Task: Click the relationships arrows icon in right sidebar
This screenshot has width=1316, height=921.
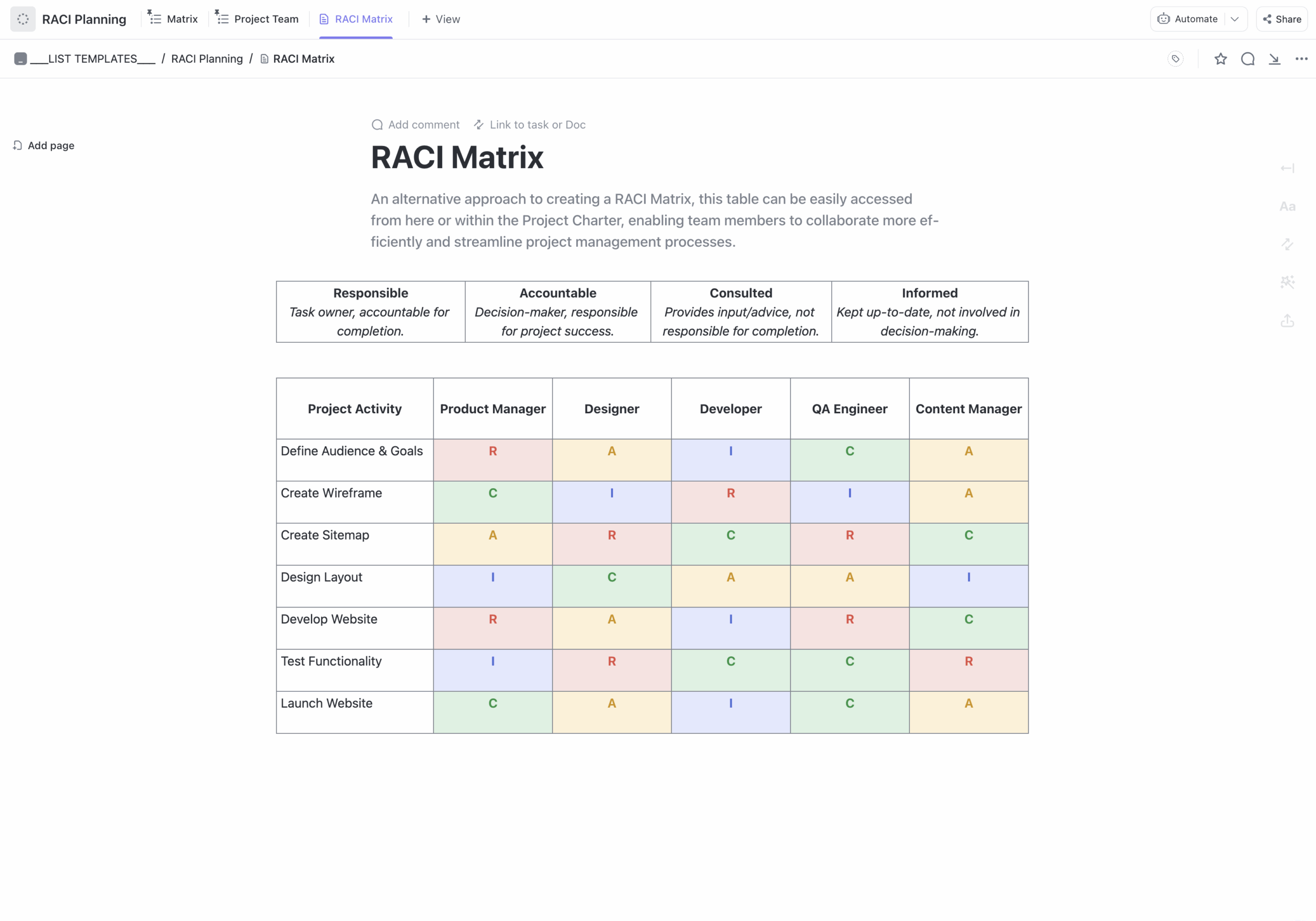Action: (1287, 245)
